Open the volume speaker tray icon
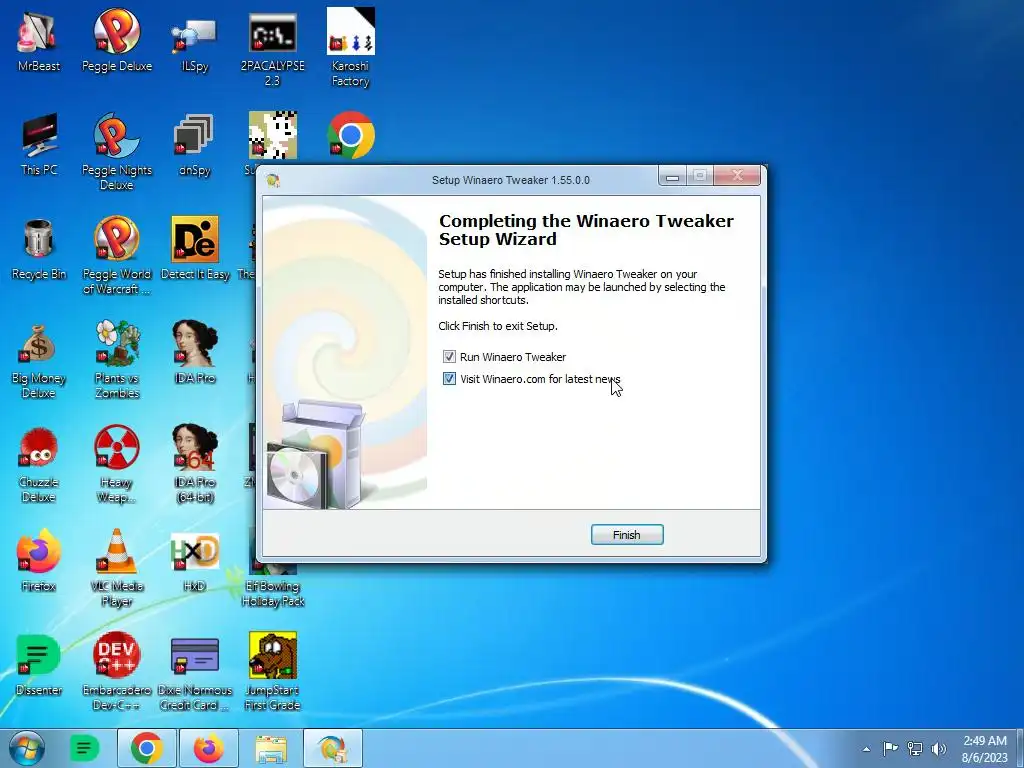This screenshot has width=1024, height=768. point(938,748)
